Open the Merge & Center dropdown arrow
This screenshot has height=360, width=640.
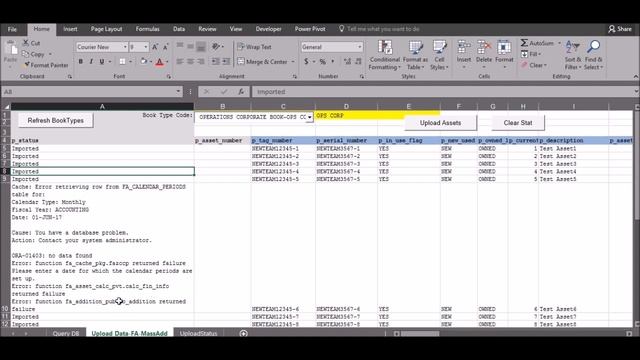click(x=293, y=62)
